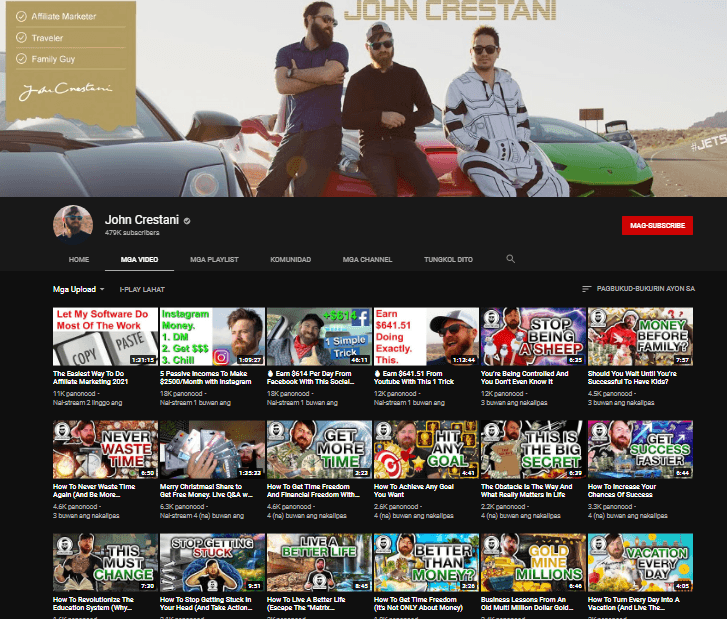The height and width of the screenshot is (619, 727).
Task: Open the Pagbukud-bukurin ayon sa sort menu
Action: point(638,289)
